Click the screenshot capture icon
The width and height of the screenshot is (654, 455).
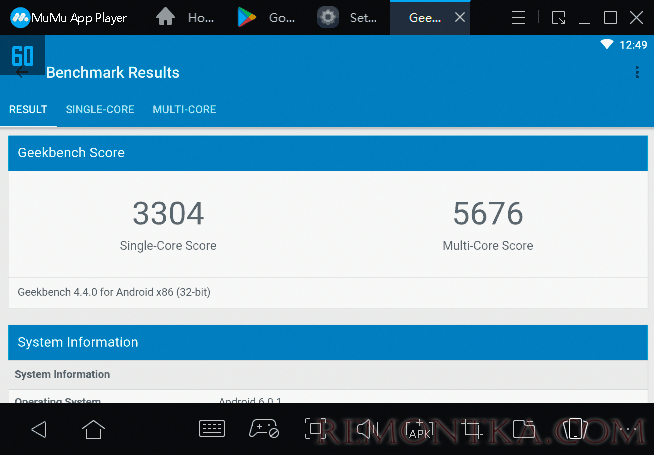point(315,429)
